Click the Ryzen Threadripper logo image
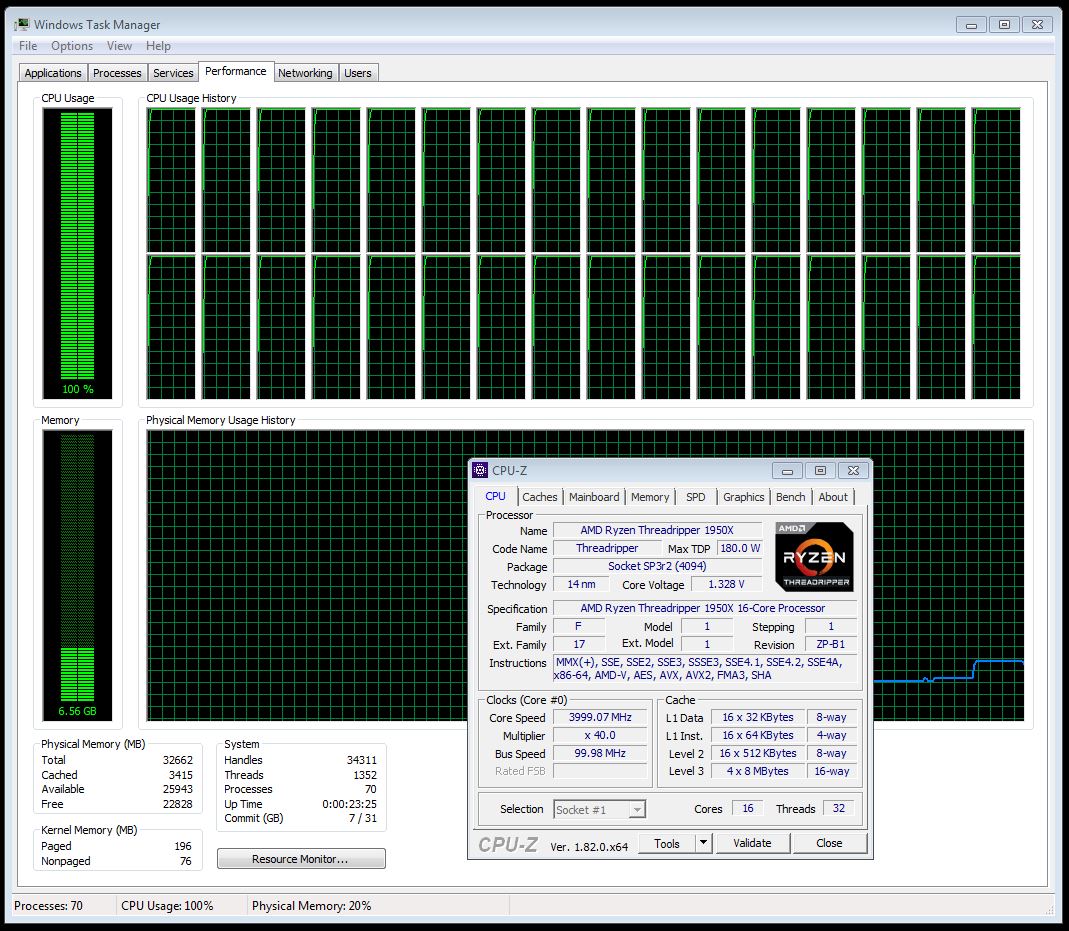This screenshot has width=1069, height=931. point(813,557)
